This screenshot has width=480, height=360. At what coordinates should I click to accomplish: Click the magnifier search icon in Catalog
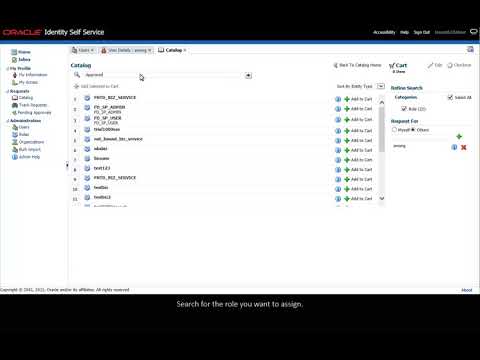[x=77, y=75]
